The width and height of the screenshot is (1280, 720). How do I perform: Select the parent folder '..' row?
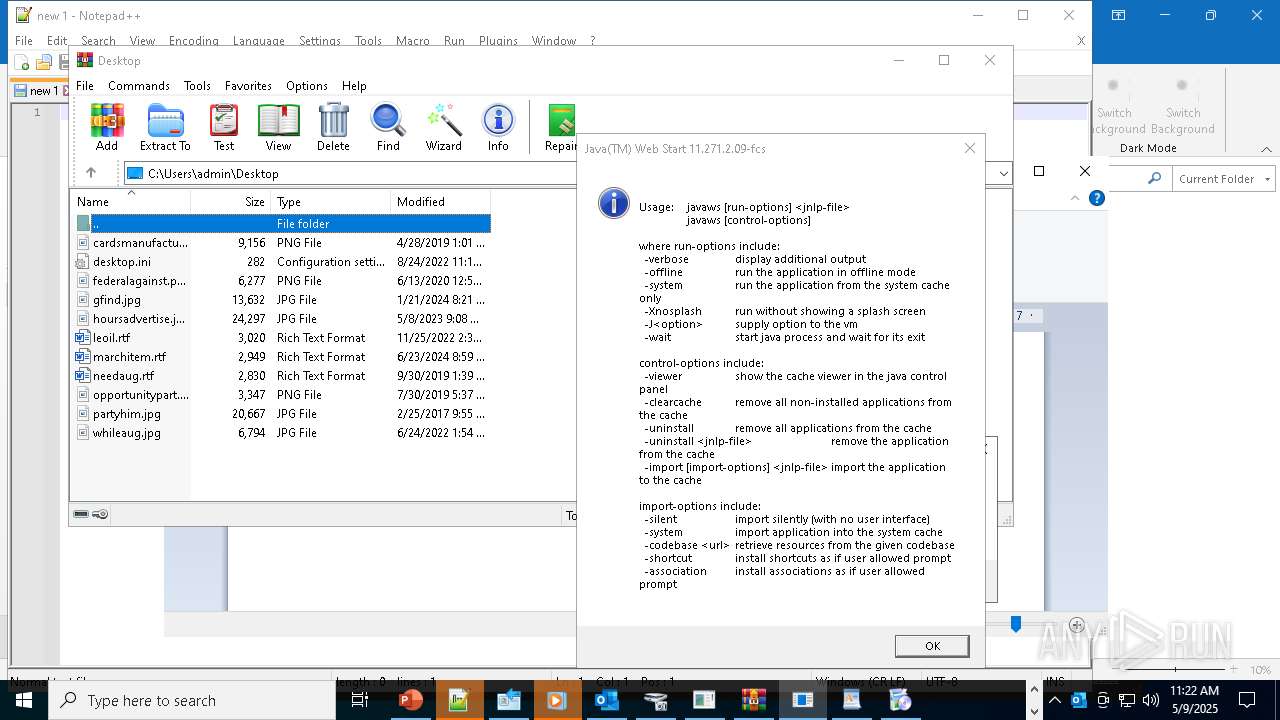pos(282,223)
